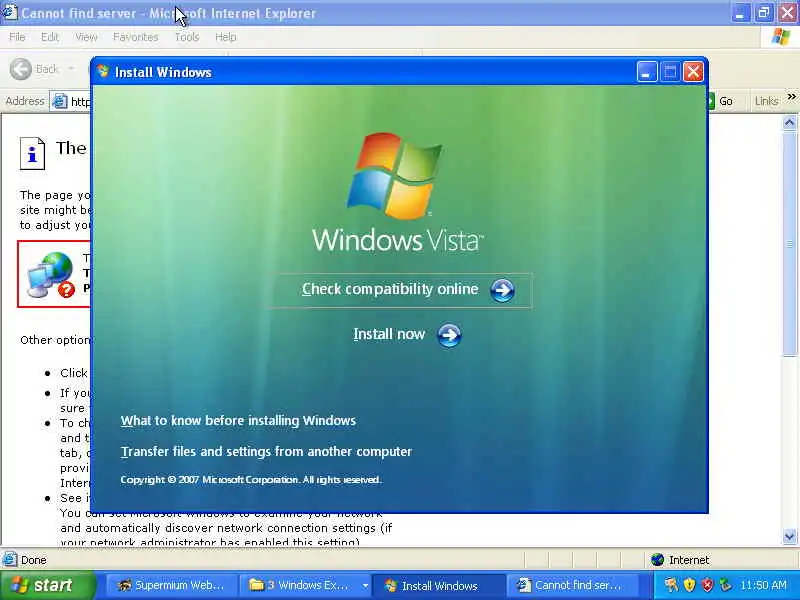Click the scrollbar up arrow in Internet Explorer

point(789,122)
